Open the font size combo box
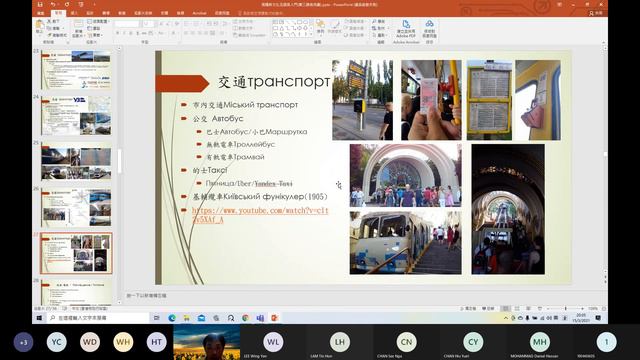The image size is (640, 360). tap(148, 24)
